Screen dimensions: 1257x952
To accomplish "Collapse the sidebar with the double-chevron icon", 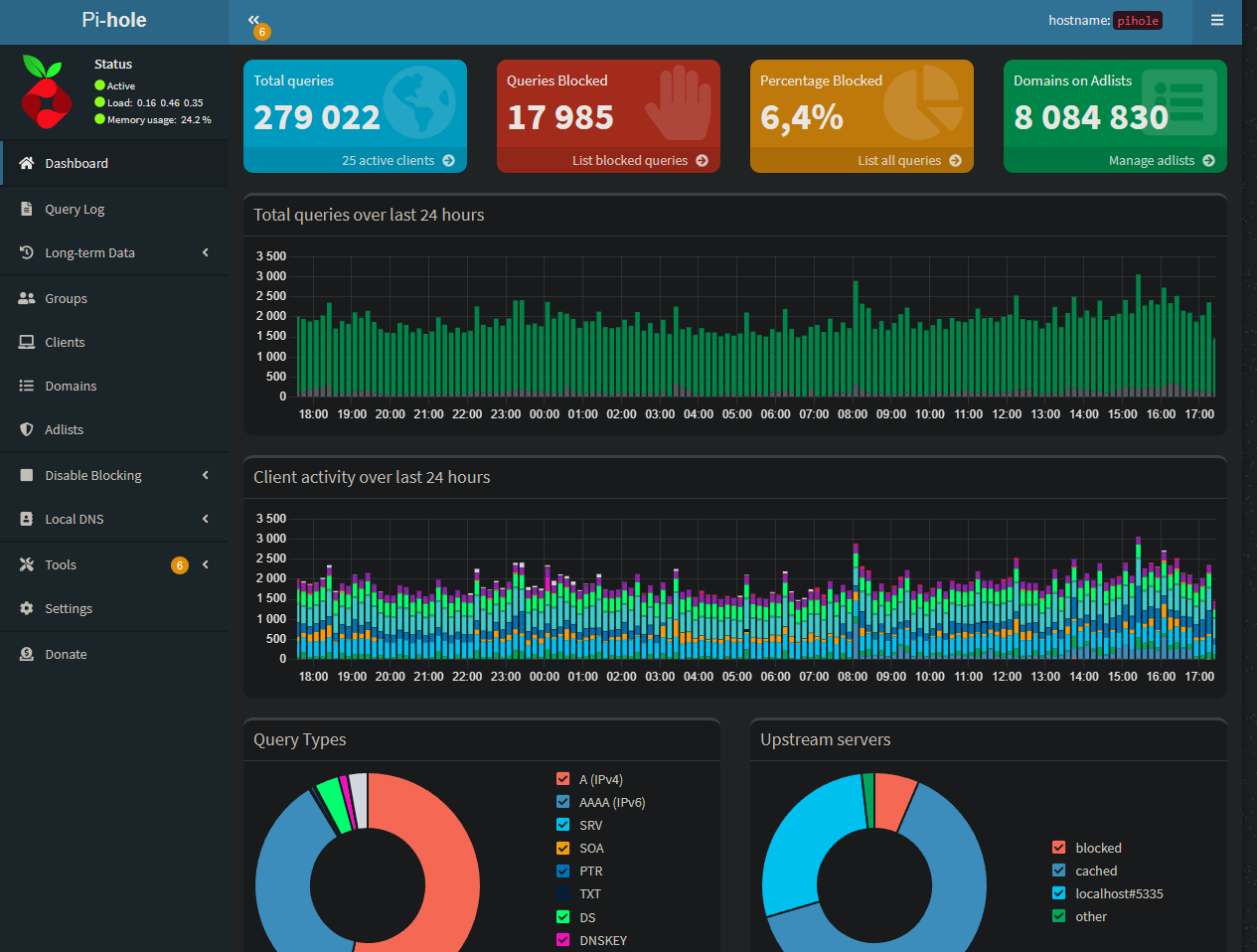I will (x=253, y=19).
